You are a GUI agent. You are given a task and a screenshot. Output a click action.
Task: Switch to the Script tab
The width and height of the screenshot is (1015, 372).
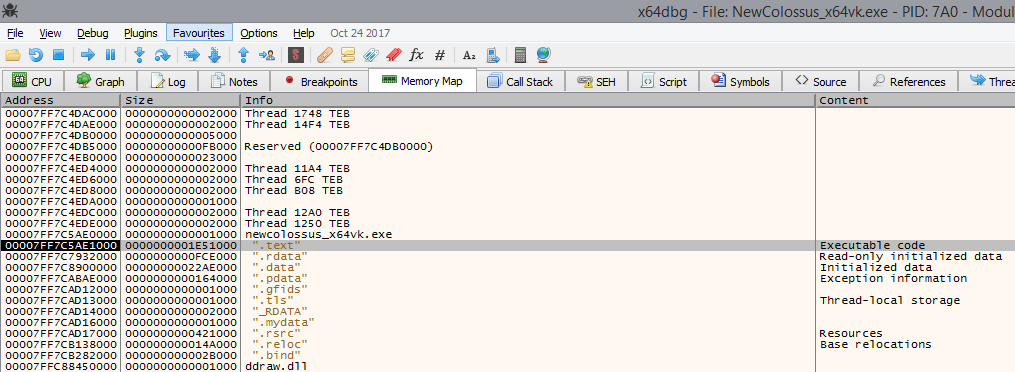click(x=663, y=82)
